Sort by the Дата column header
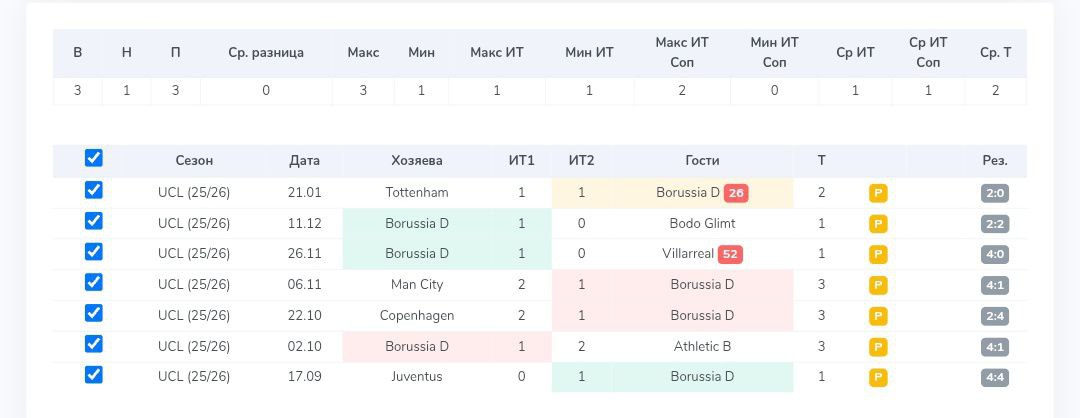Image resolution: width=1080 pixels, height=418 pixels. 304,161
